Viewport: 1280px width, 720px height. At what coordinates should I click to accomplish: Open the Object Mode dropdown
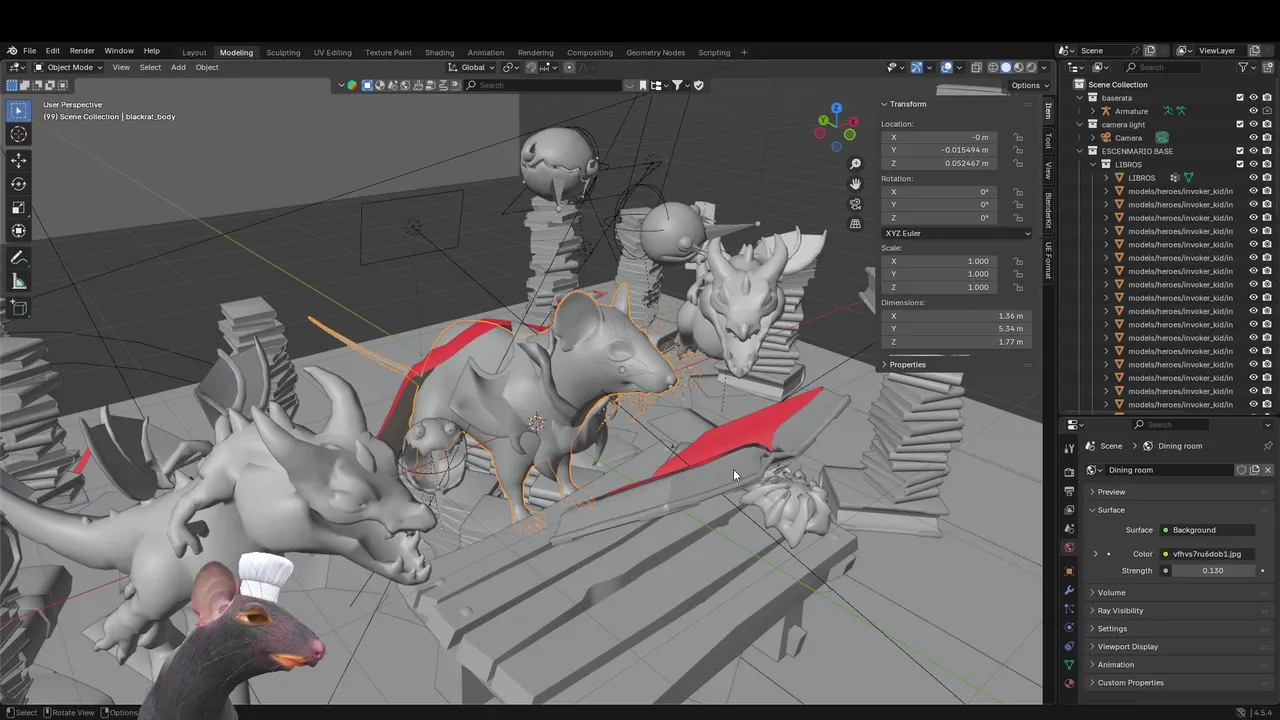68,67
